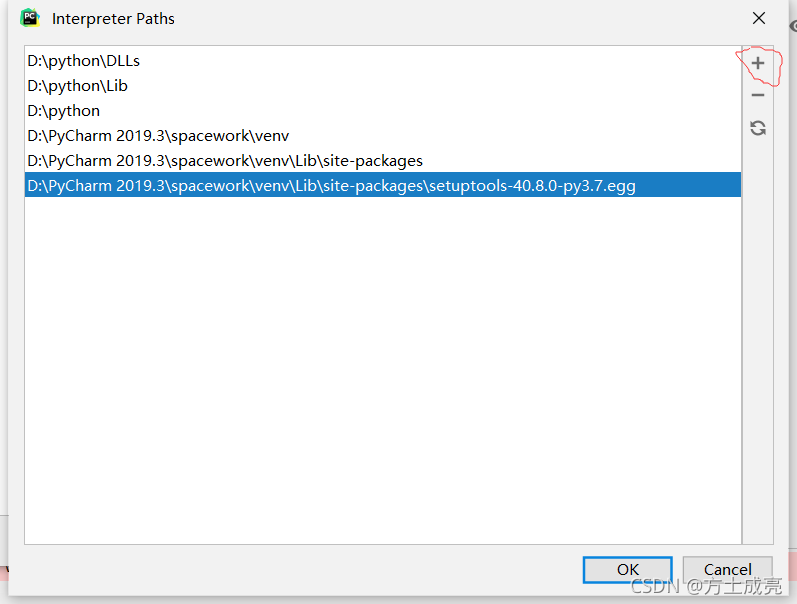Click the plus icon to add path

click(758, 63)
